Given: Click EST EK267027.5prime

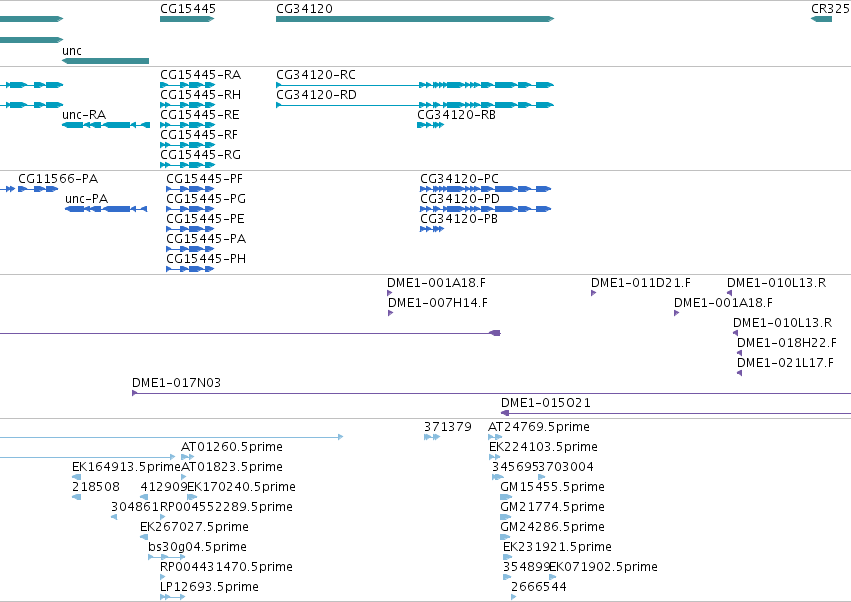Looking at the screenshot, I should (194, 528).
